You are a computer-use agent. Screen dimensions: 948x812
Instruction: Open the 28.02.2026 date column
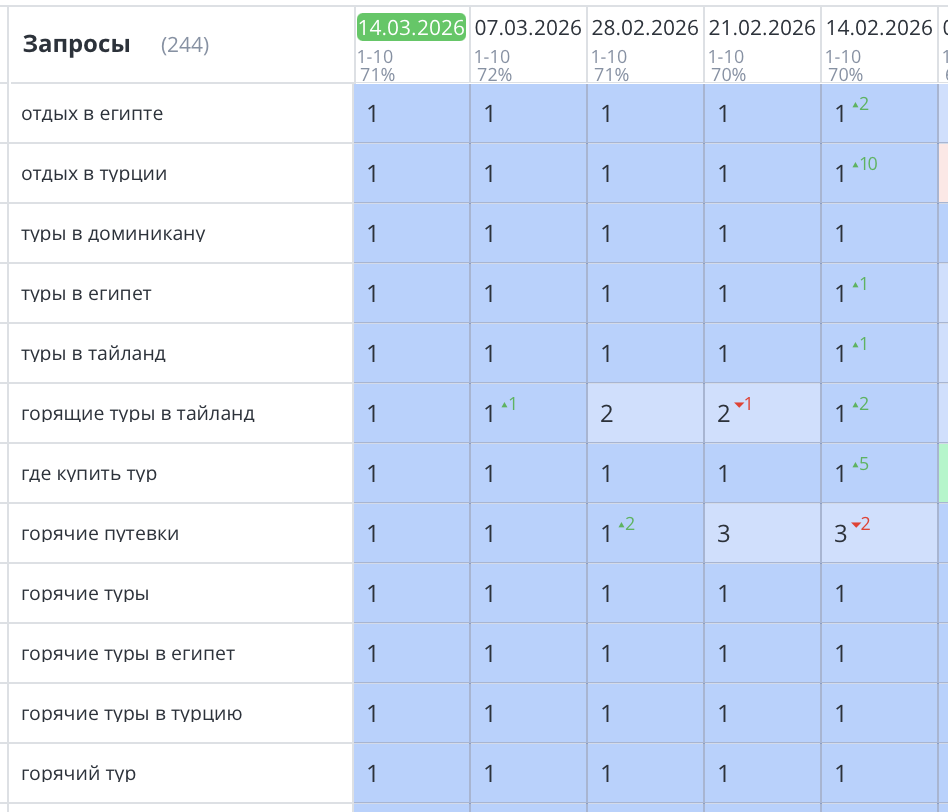click(x=645, y=27)
